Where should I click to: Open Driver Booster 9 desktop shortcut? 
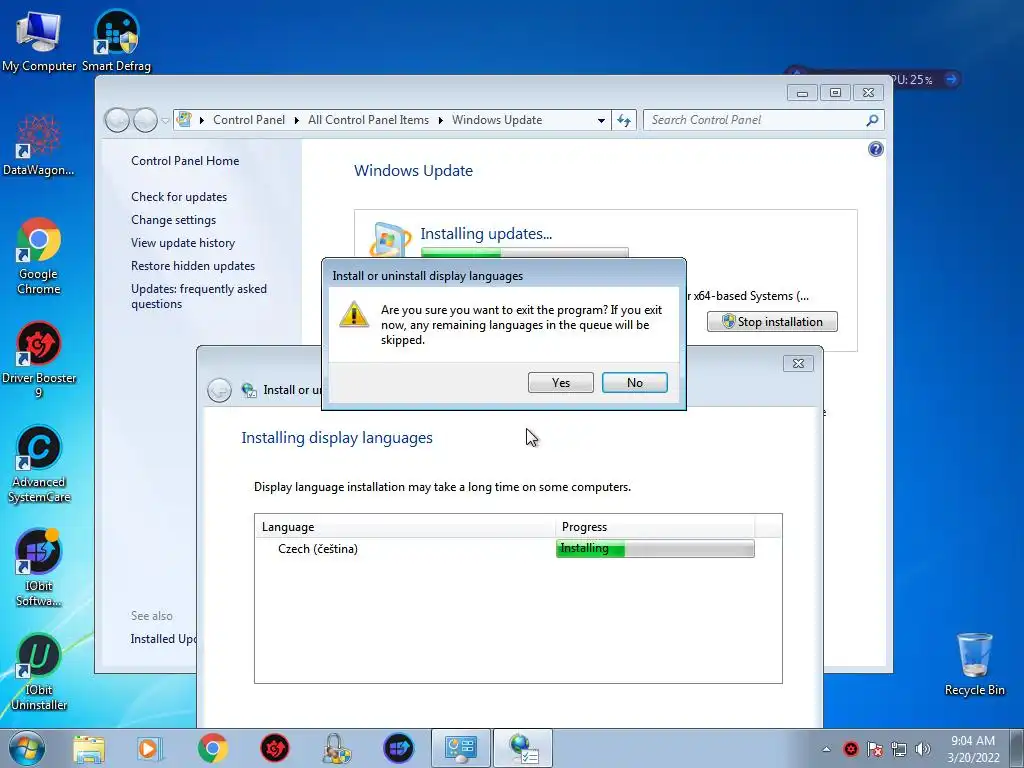39,360
